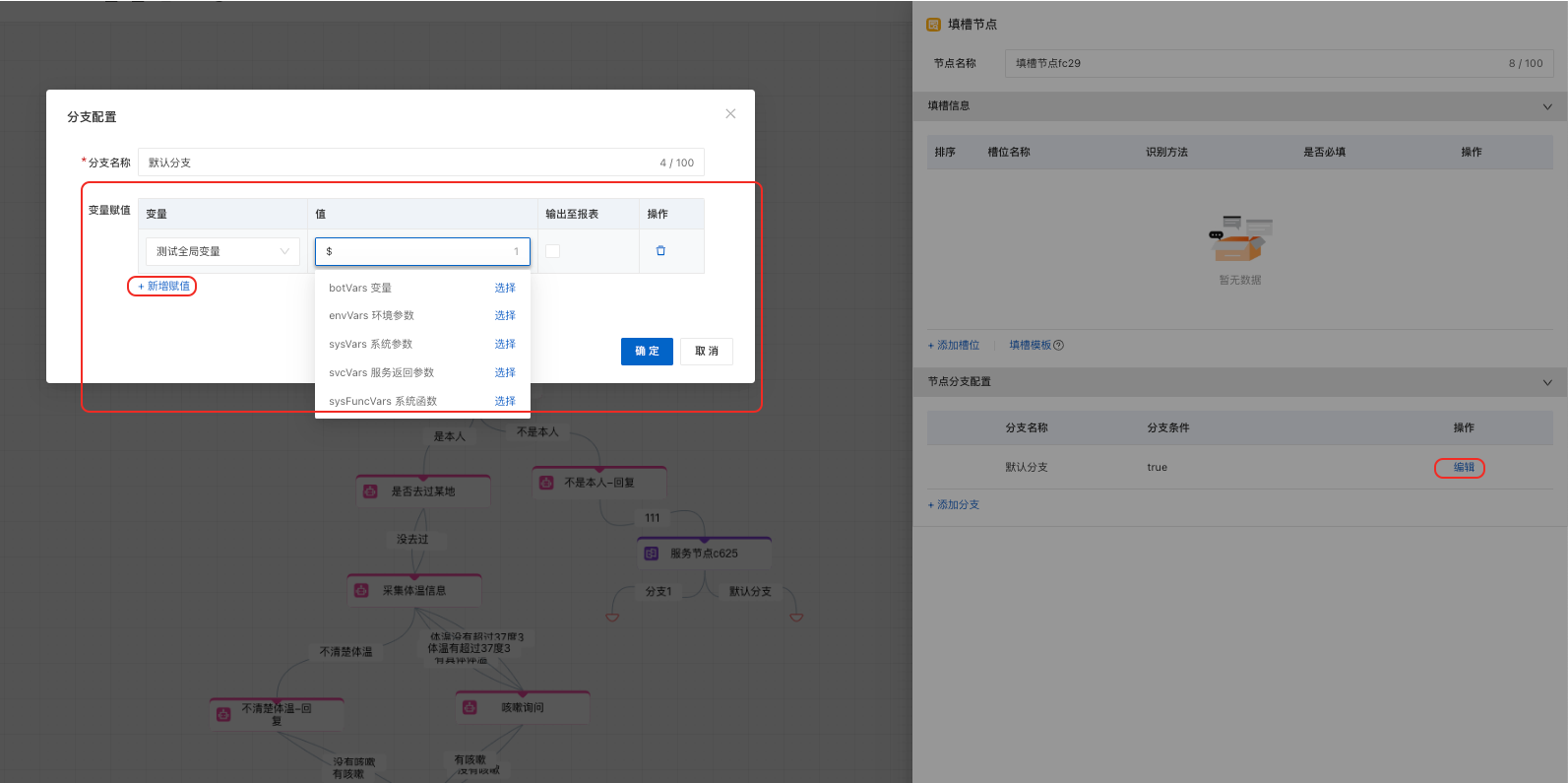Select the 不是本人-回复 node icon on canvas
Viewport: 1568px width, 783px height.
tap(546, 483)
